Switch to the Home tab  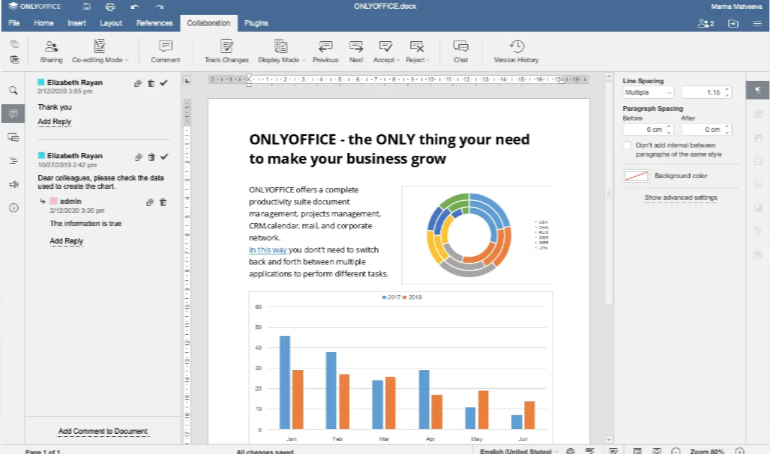(x=43, y=23)
